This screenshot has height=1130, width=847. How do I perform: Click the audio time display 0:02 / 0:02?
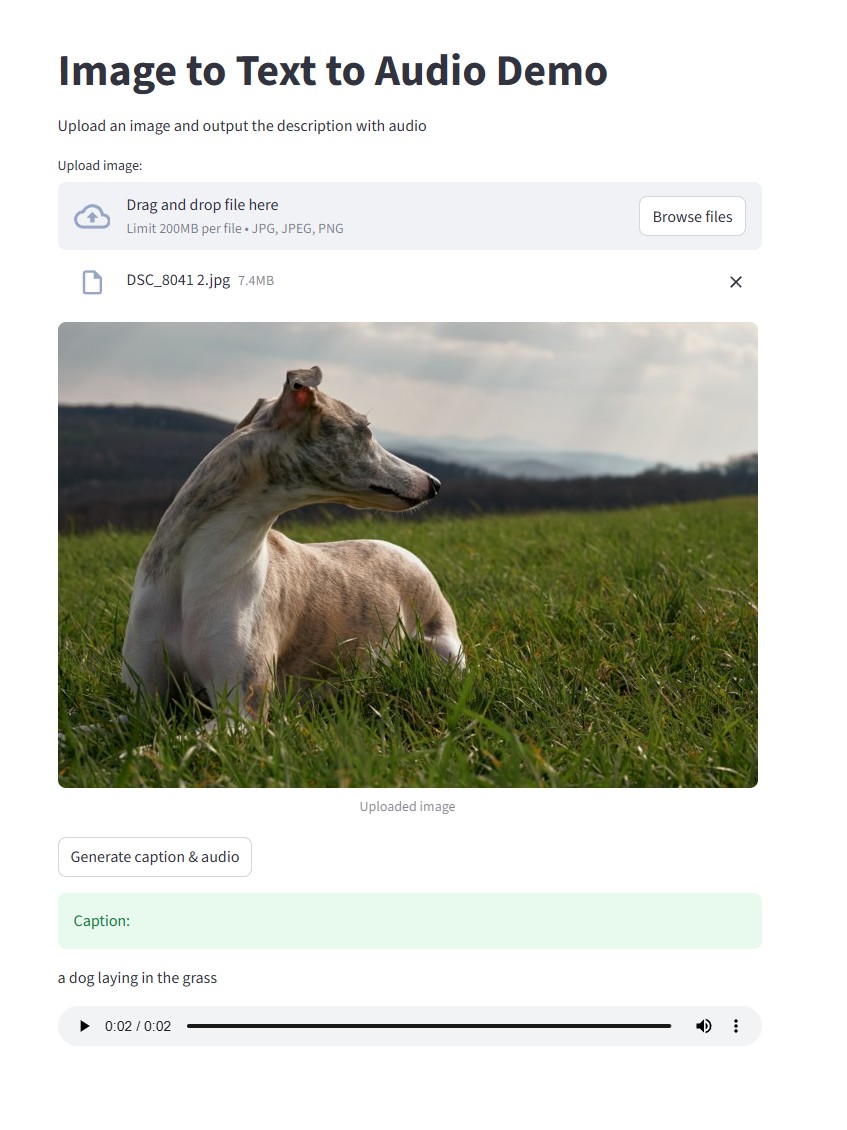point(138,1026)
